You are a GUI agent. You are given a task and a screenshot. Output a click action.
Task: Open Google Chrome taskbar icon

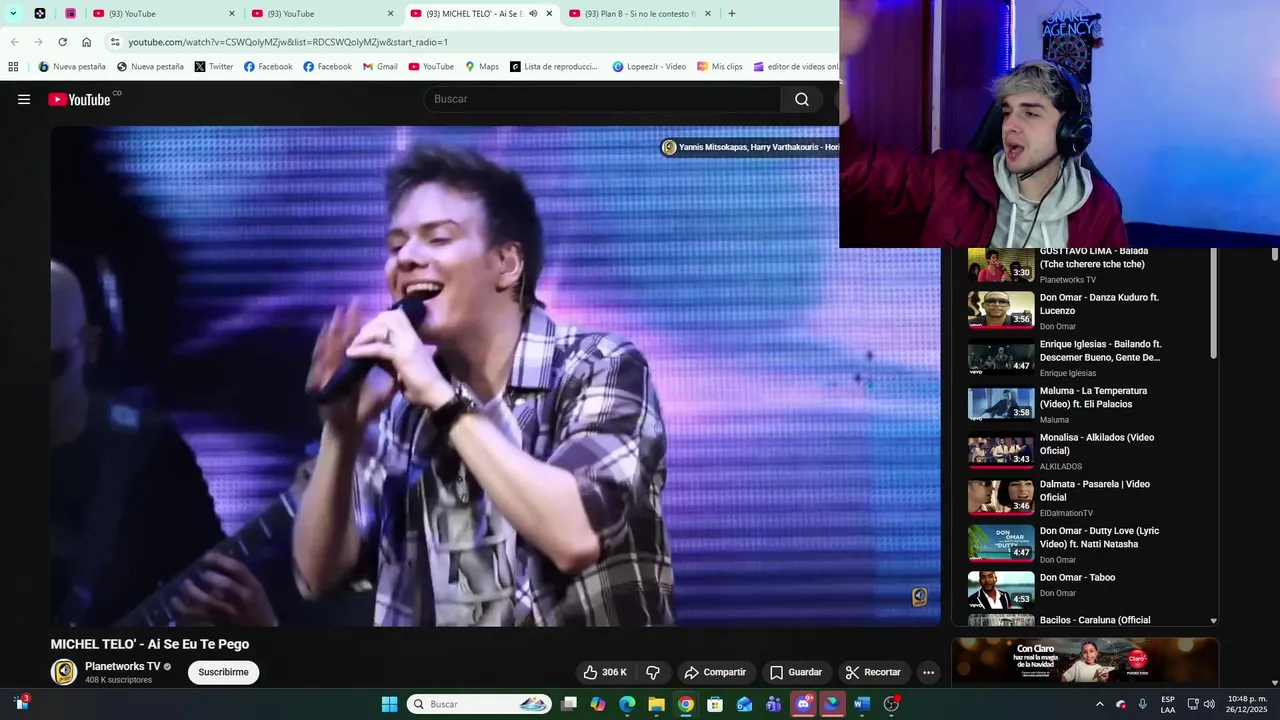(685, 704)
